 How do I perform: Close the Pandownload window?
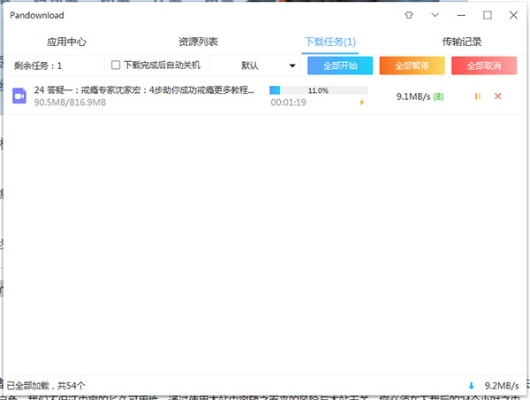pos(513,15)
